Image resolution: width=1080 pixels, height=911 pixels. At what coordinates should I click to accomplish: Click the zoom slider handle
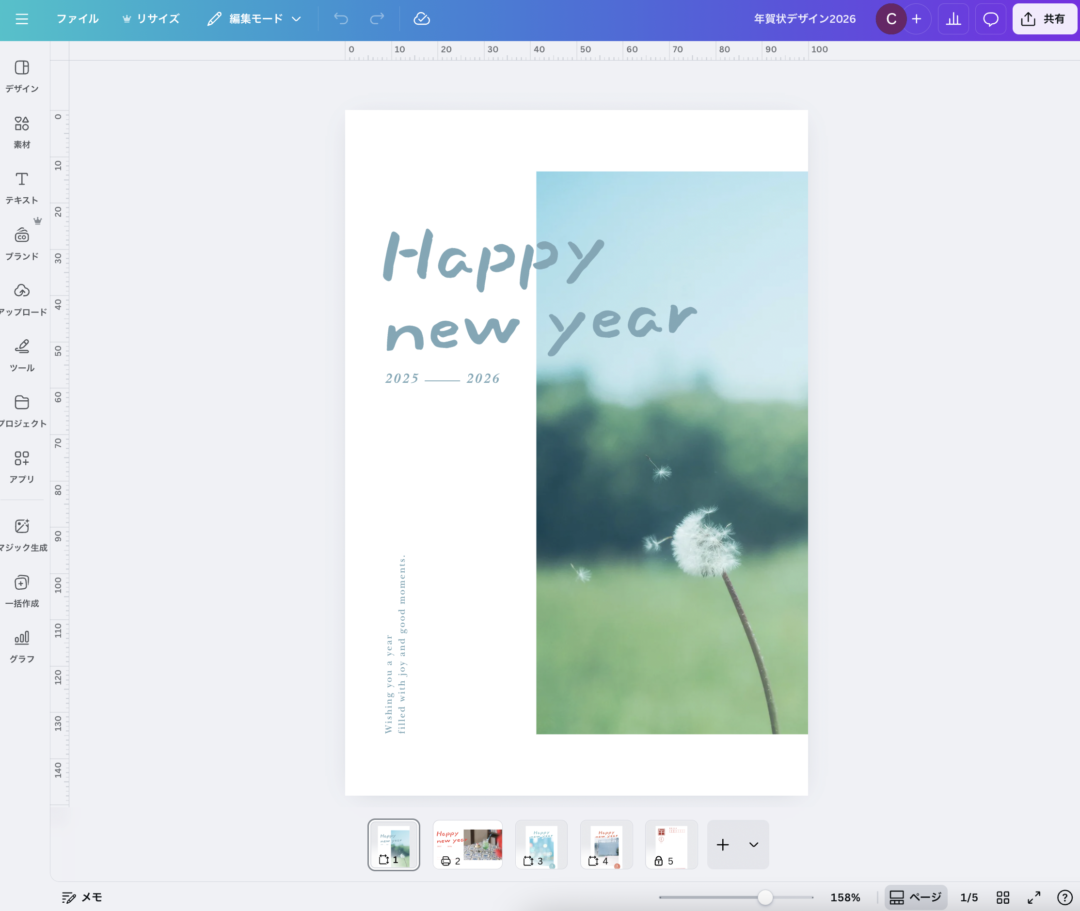click(765, 897)
